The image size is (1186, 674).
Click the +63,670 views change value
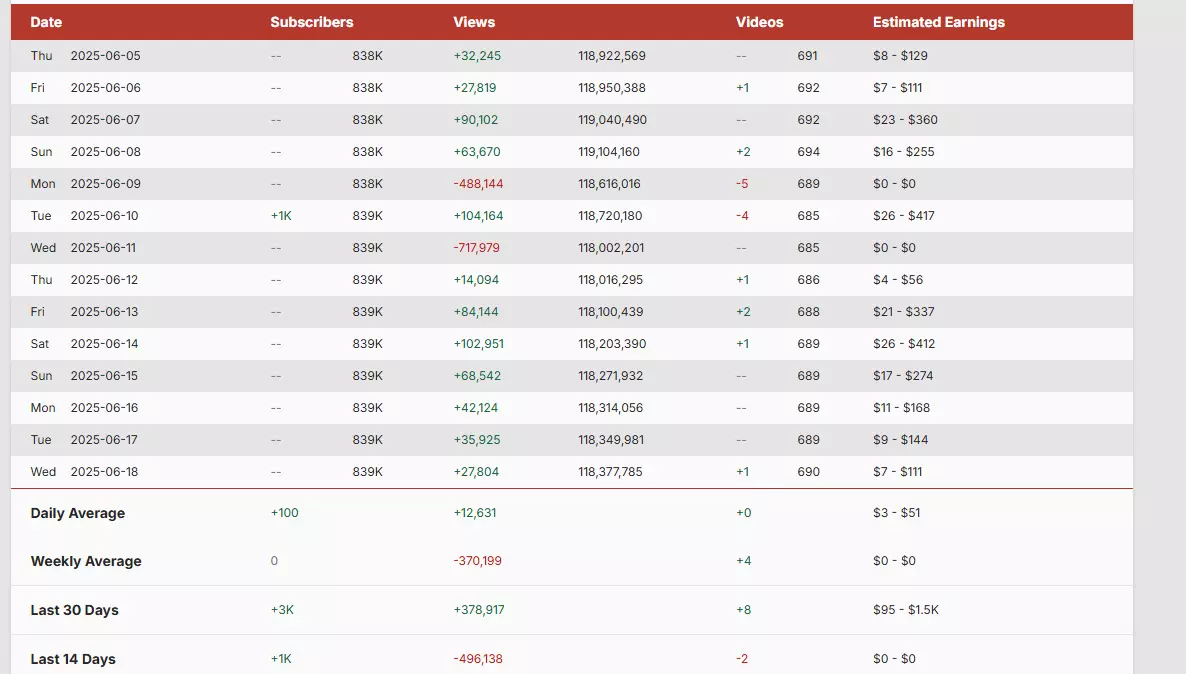[x=477, y=151]
